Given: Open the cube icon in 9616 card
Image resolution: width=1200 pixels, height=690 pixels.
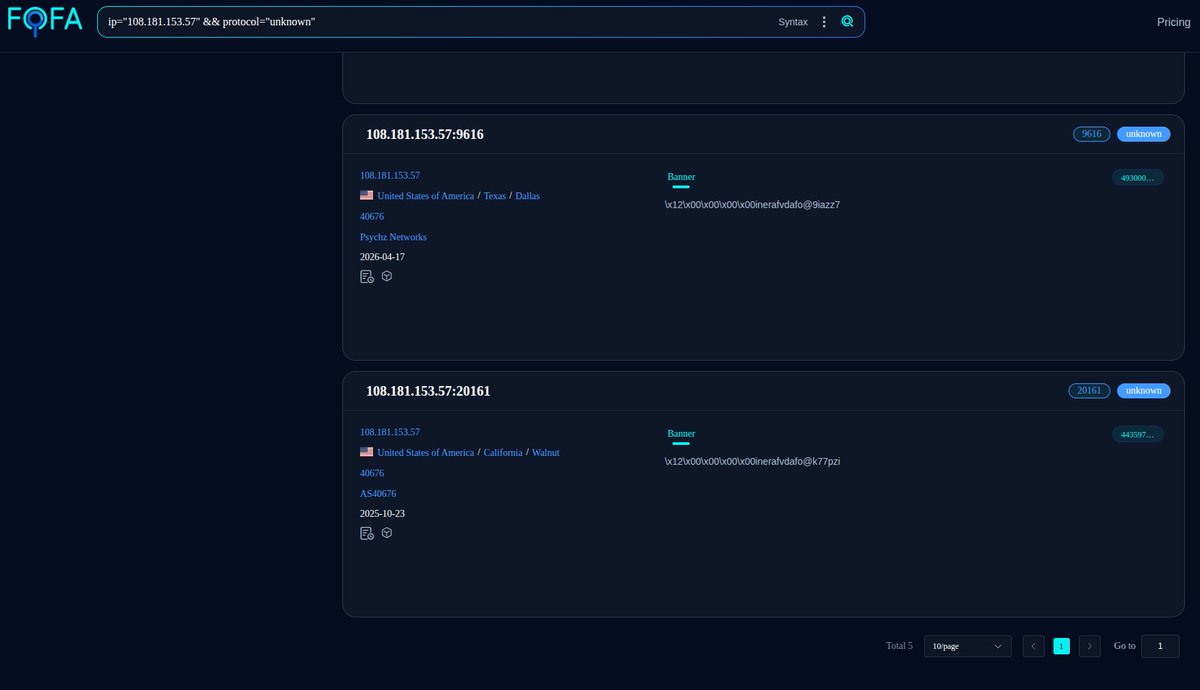Looking at the screenshot, I should tap(387, 276).
